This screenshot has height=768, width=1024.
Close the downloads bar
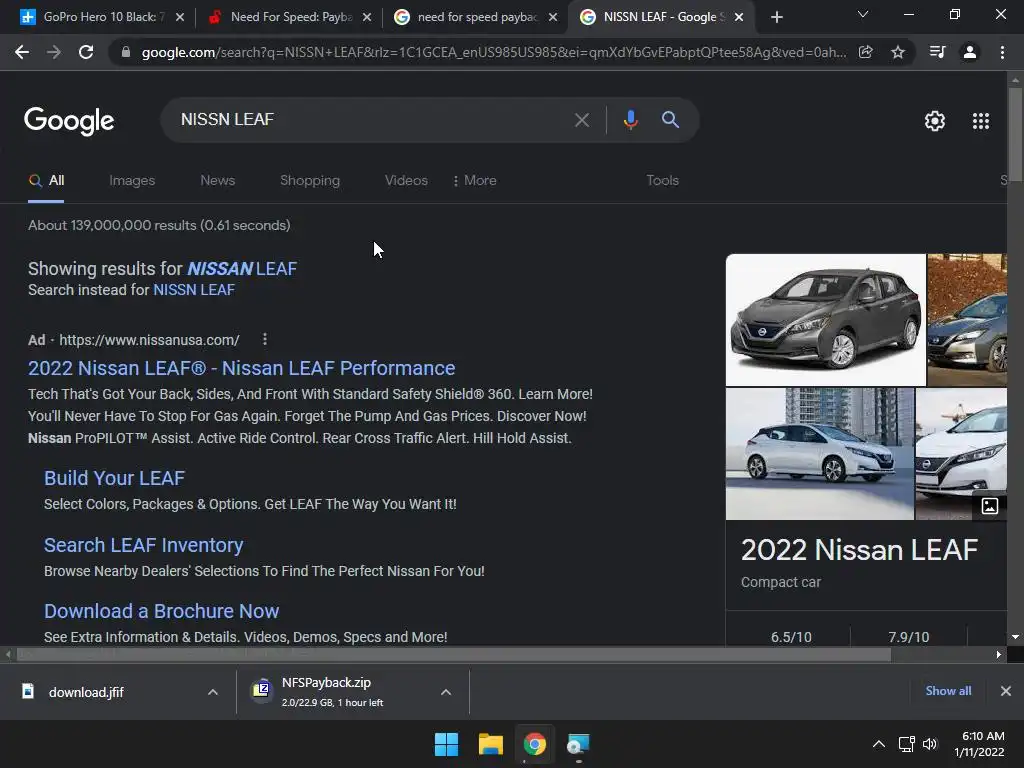pos(1006,691)
